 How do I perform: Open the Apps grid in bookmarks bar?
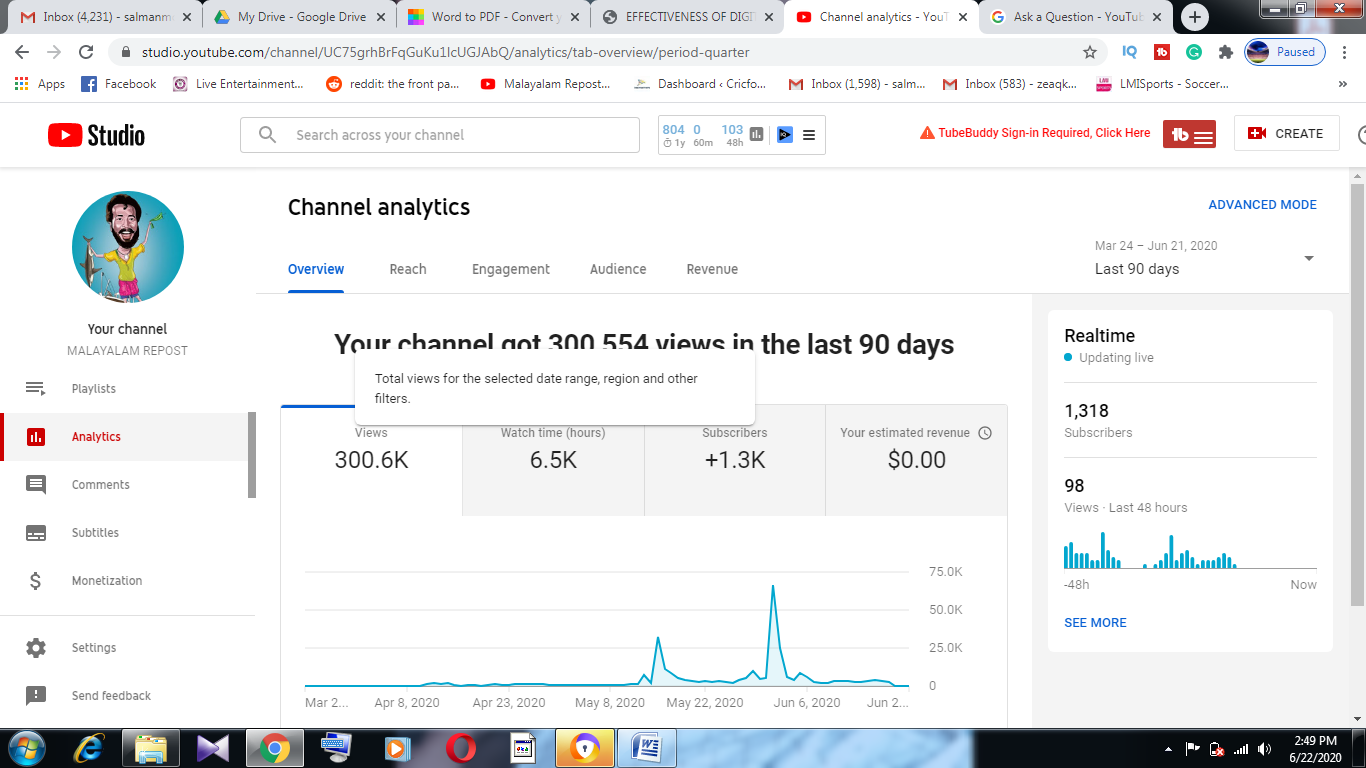click(40, 84)
